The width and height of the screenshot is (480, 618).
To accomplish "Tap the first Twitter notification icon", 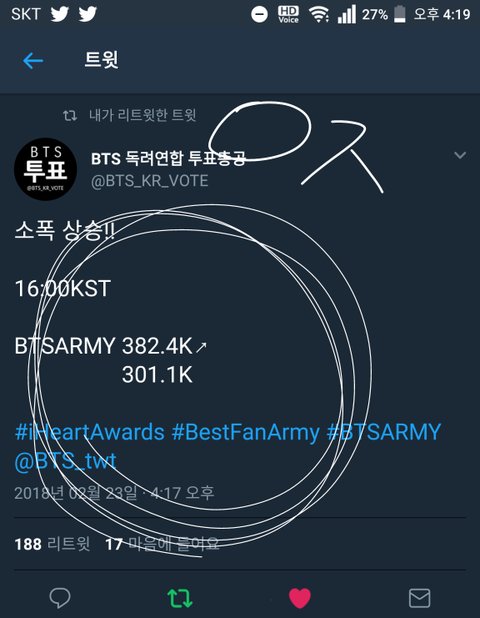I will pos(60,14).
